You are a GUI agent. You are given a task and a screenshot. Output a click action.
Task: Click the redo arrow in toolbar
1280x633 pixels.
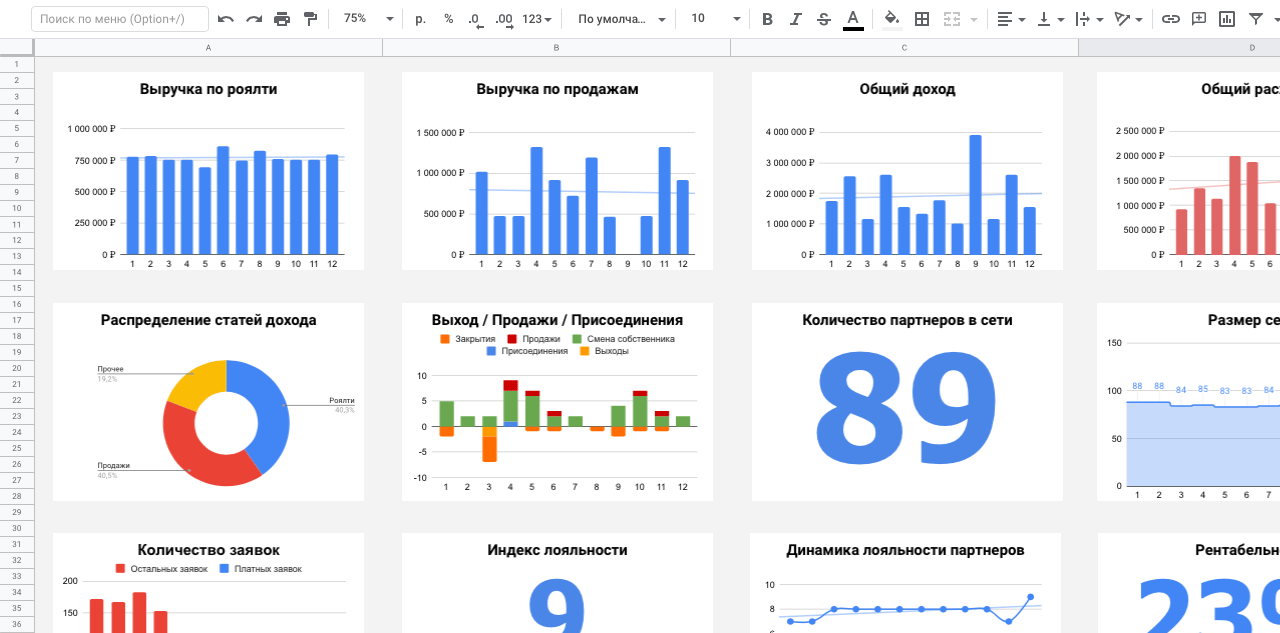[254, 19]
